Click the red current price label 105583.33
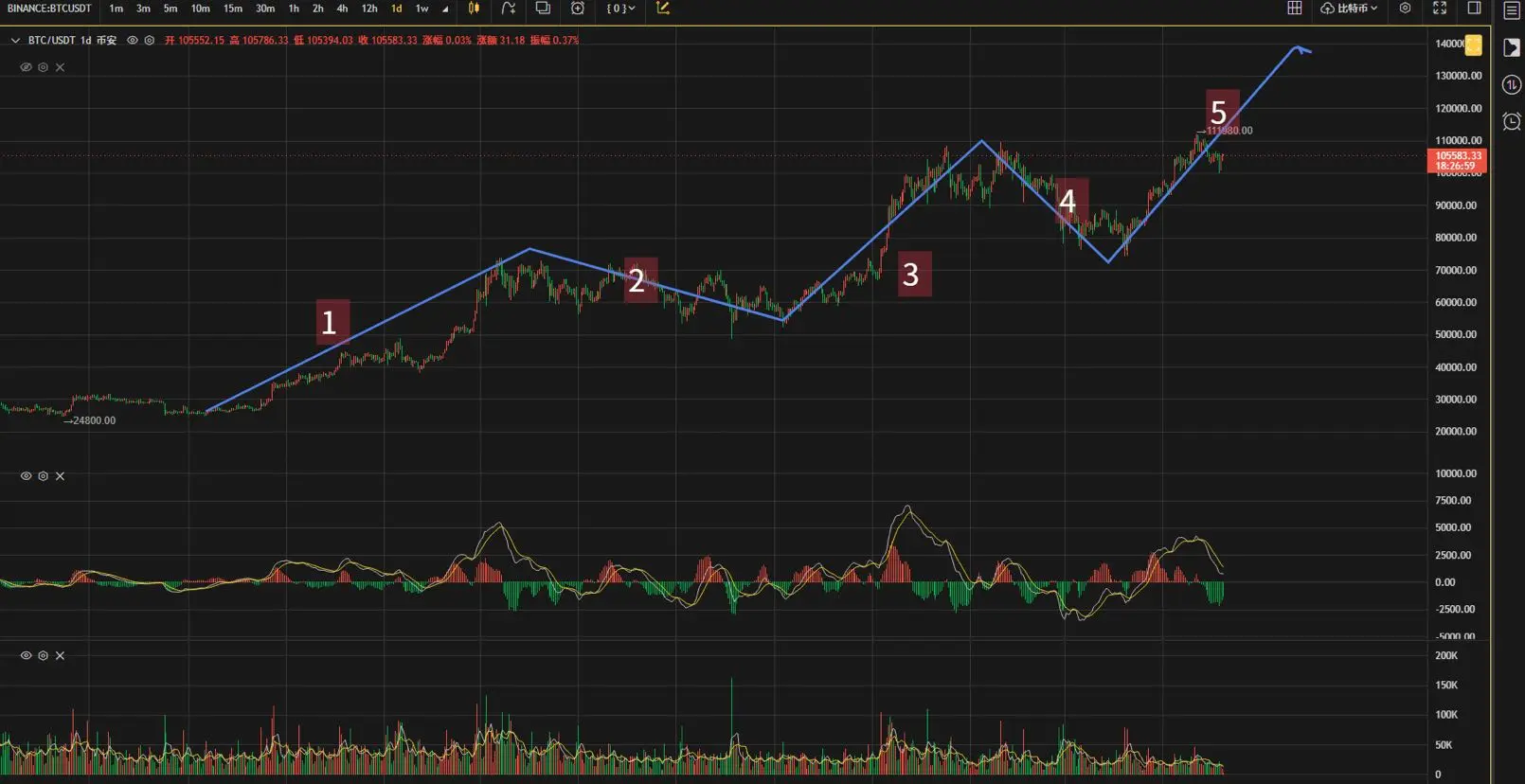 coord(1457,161)
